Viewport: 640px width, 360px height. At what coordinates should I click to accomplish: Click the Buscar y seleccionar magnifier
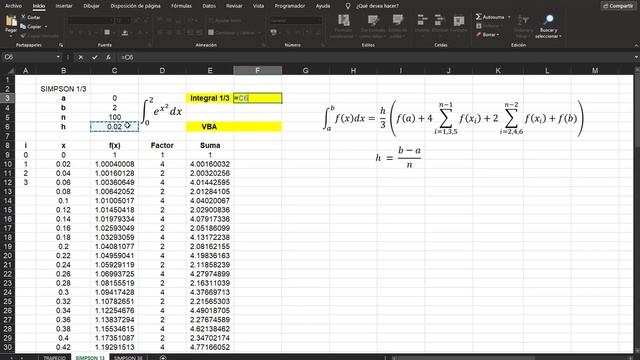point(549,20)
